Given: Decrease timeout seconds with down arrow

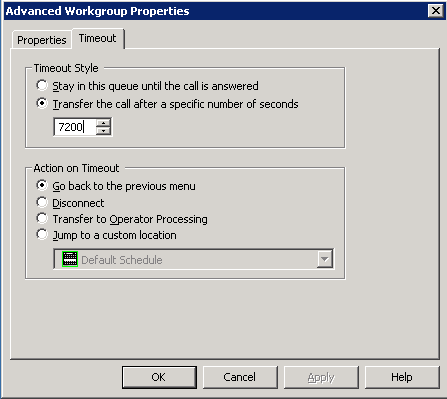Looking at the screenshot, I should pyautogui.click(x=103, y=131).
